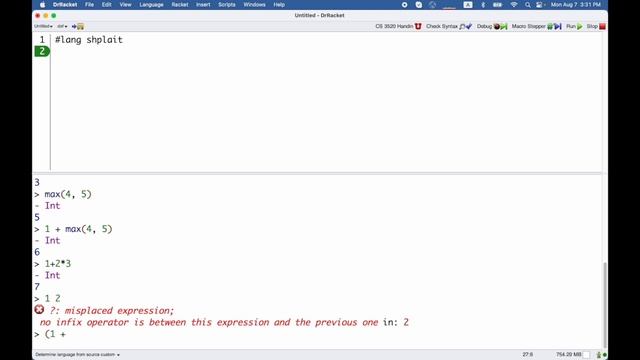Click the Spotlight search icon
This screenshot has width=640, height=360.
click(x=527, y=4)
